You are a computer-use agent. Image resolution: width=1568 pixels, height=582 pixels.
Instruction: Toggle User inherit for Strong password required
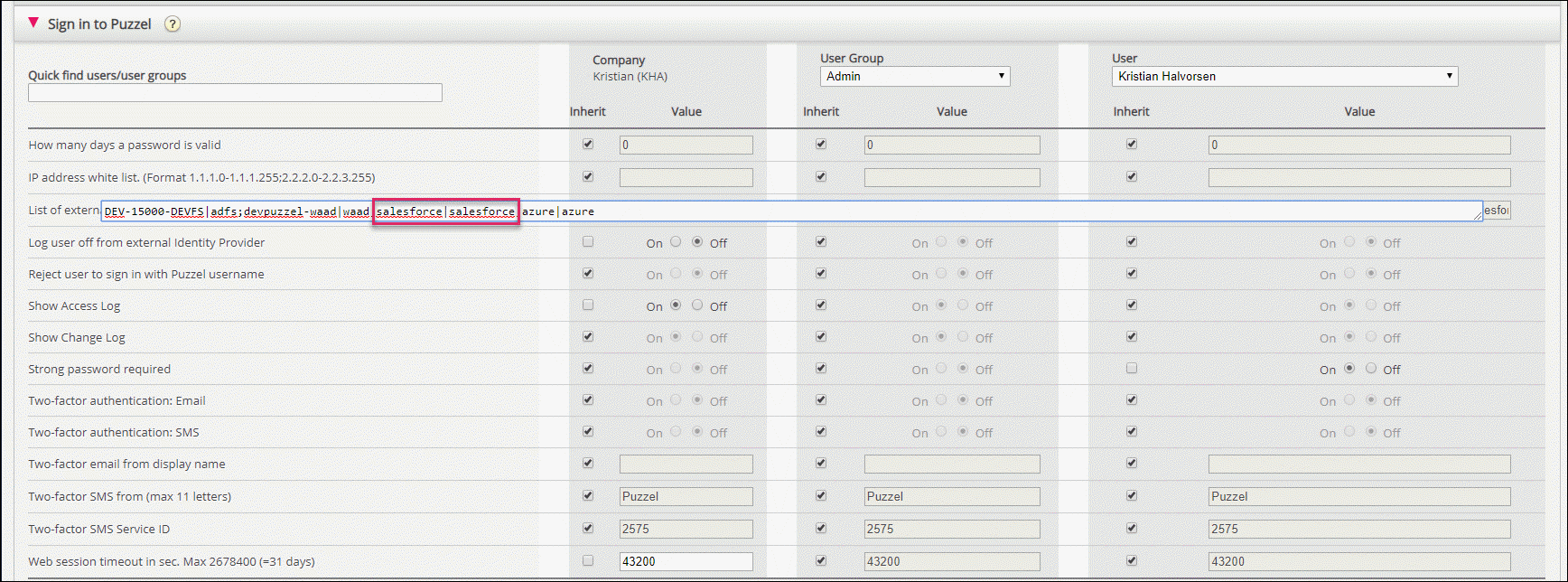coord(1132,369)
